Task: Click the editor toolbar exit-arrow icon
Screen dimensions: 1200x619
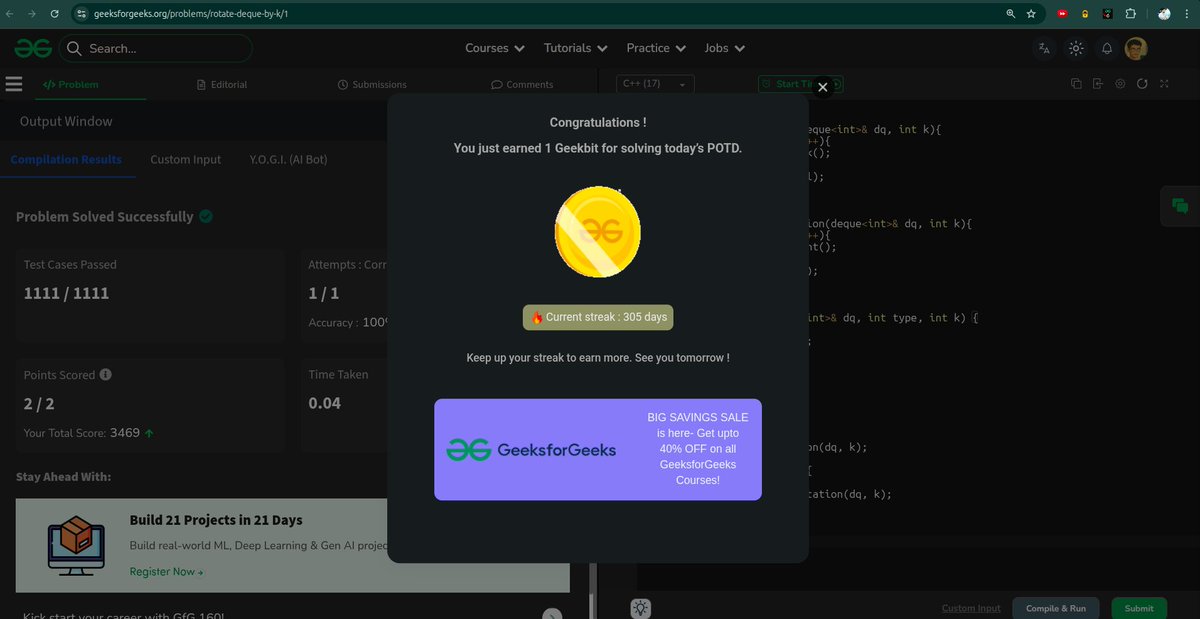Action: point(1098,84)
